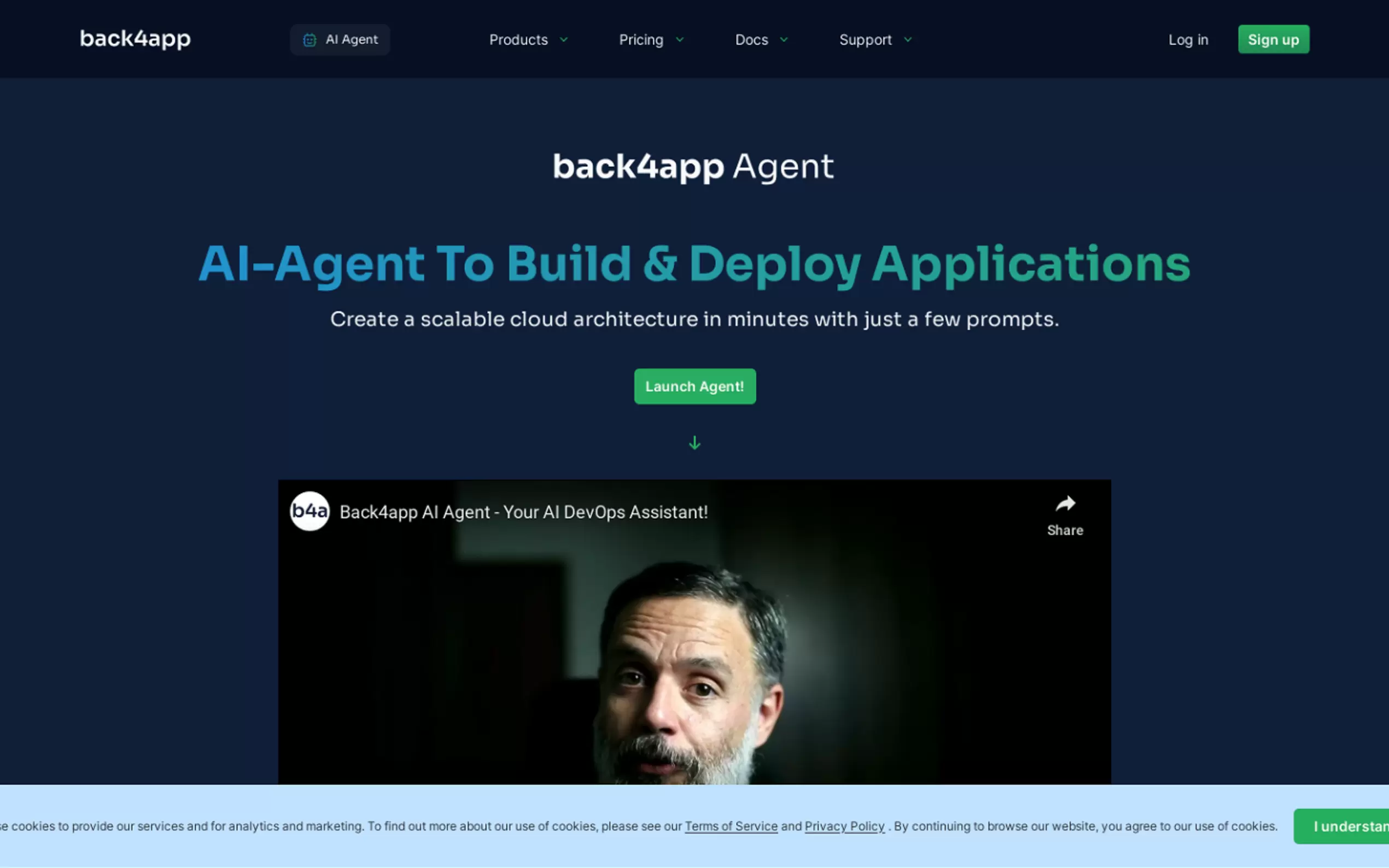Select the Products menu item

[518, 39]
